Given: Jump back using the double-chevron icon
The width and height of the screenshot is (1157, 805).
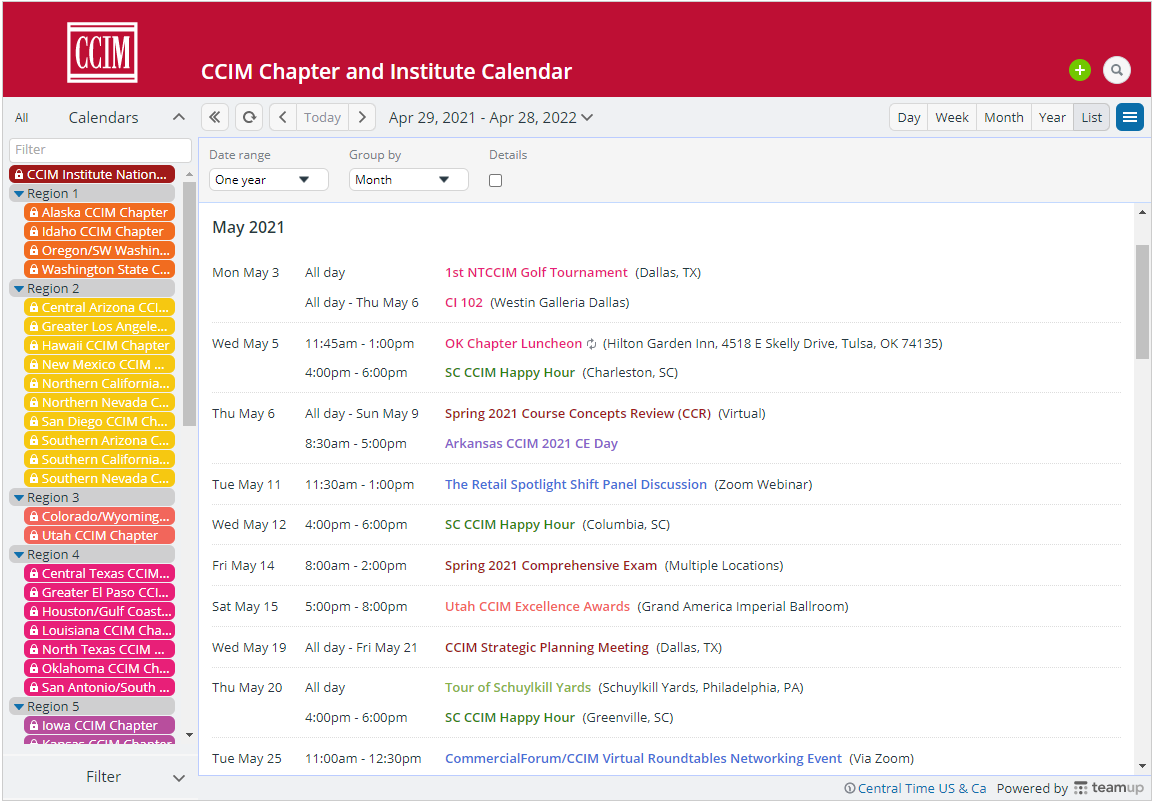Looking at the screenshot, I should (214, 117).
